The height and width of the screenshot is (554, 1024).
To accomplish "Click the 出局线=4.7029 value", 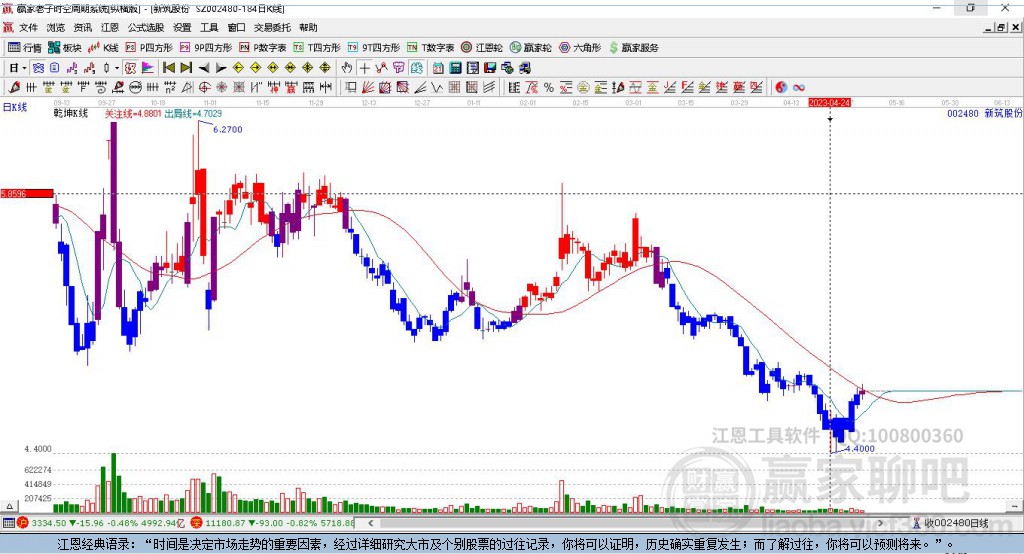I will (193, 114).
